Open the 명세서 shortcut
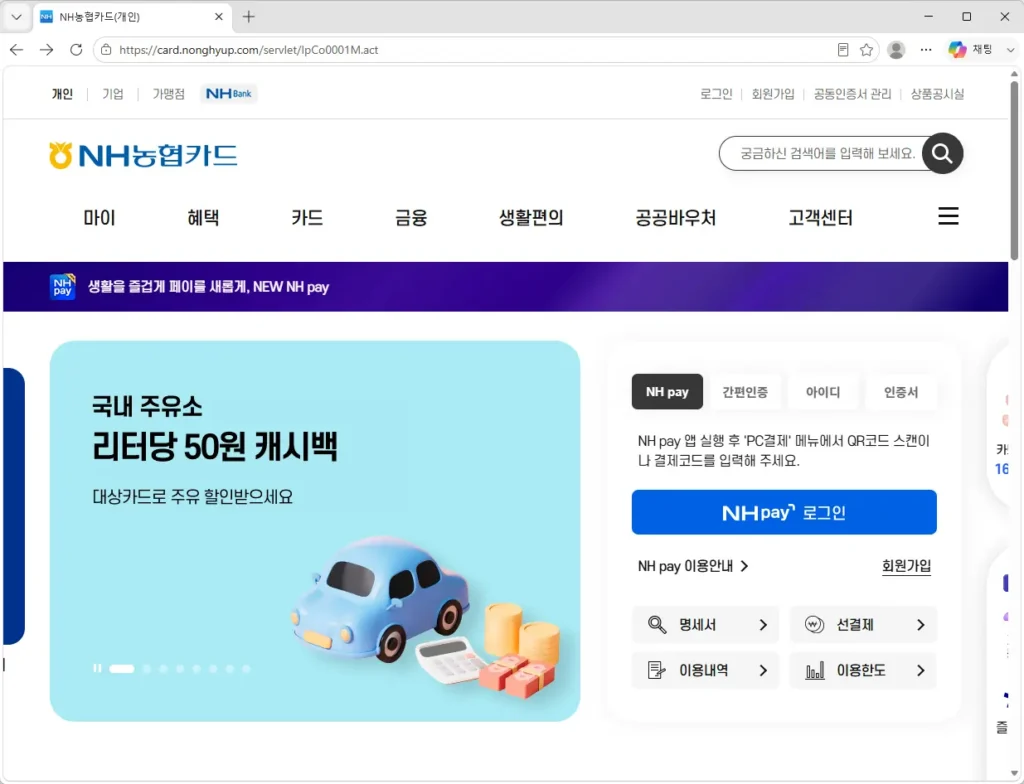Image resolution: width=1024 pixels, height=784 pixels. click(706, 625)
